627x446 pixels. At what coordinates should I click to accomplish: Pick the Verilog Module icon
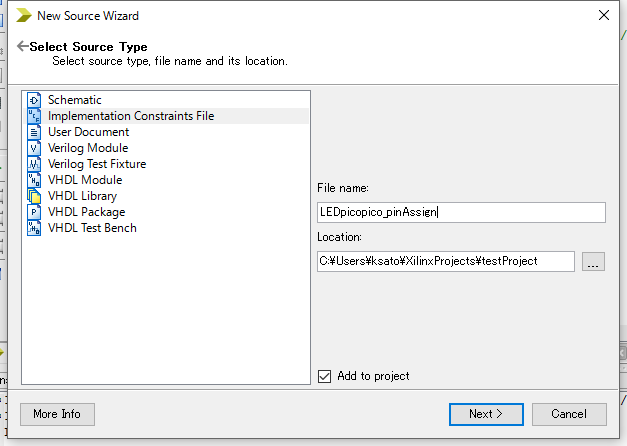pyautogui.click(x=34, y=148)
